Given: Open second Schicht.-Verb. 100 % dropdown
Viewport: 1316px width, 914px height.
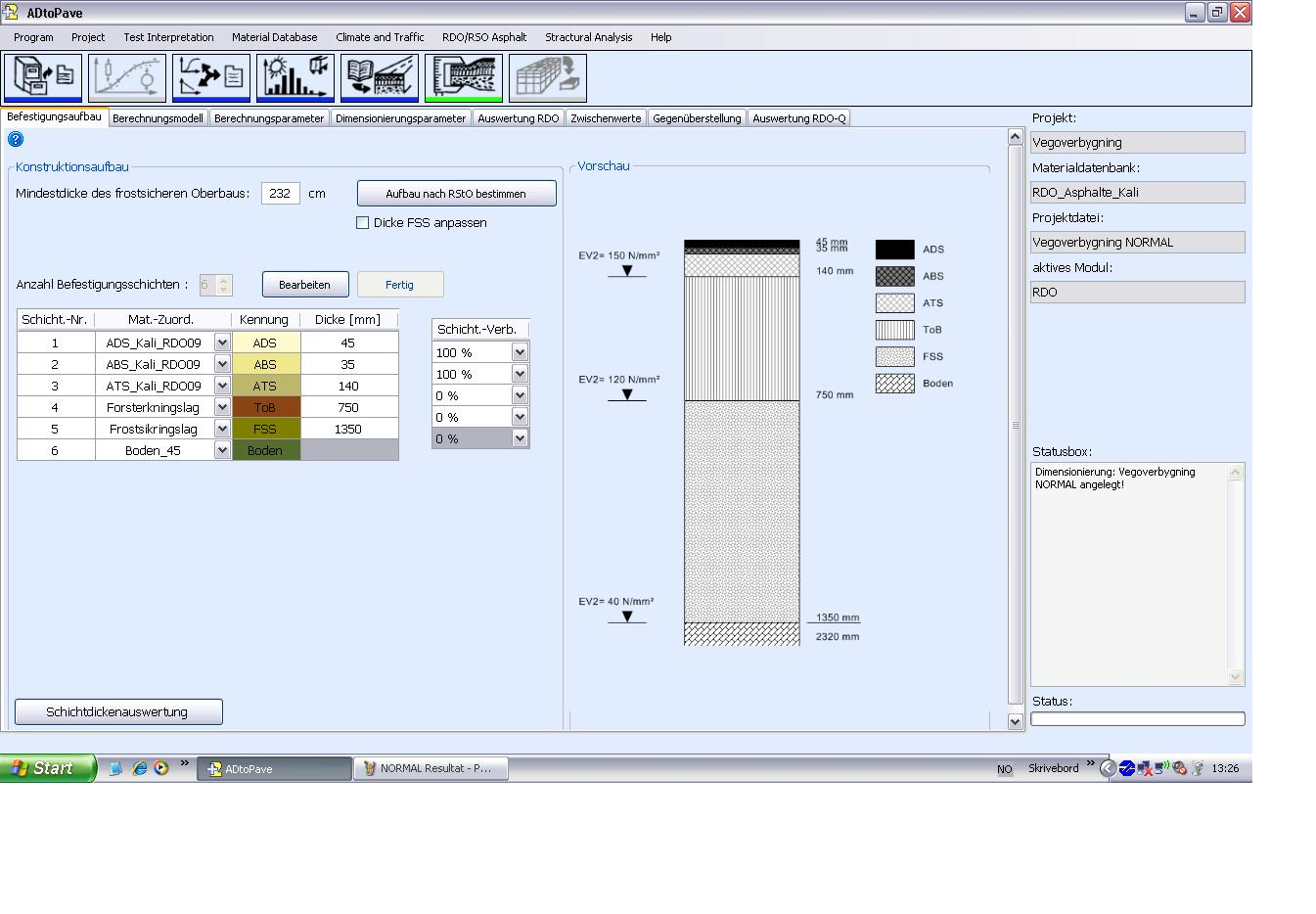Looking at the screenshot, I should tap(520, 374).
